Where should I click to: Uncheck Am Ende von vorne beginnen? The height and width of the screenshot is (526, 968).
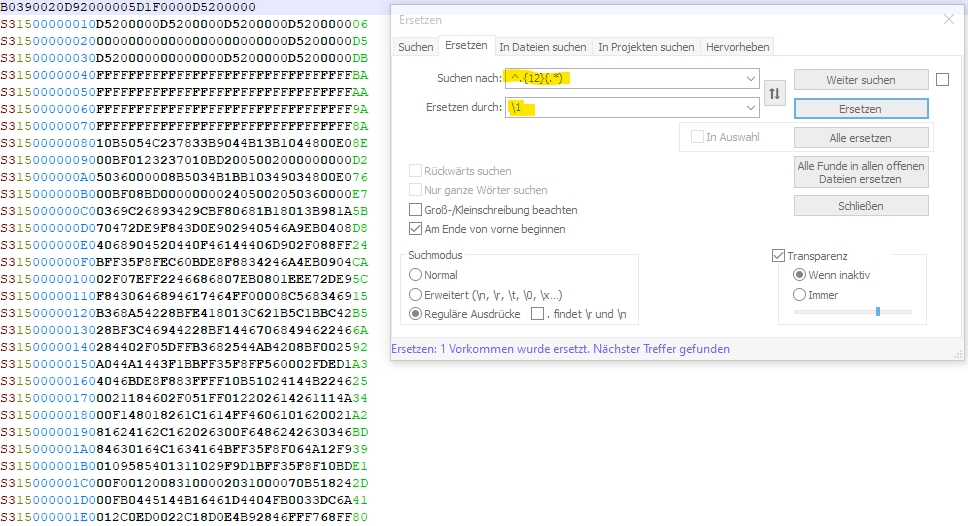(x=416, y=229)
